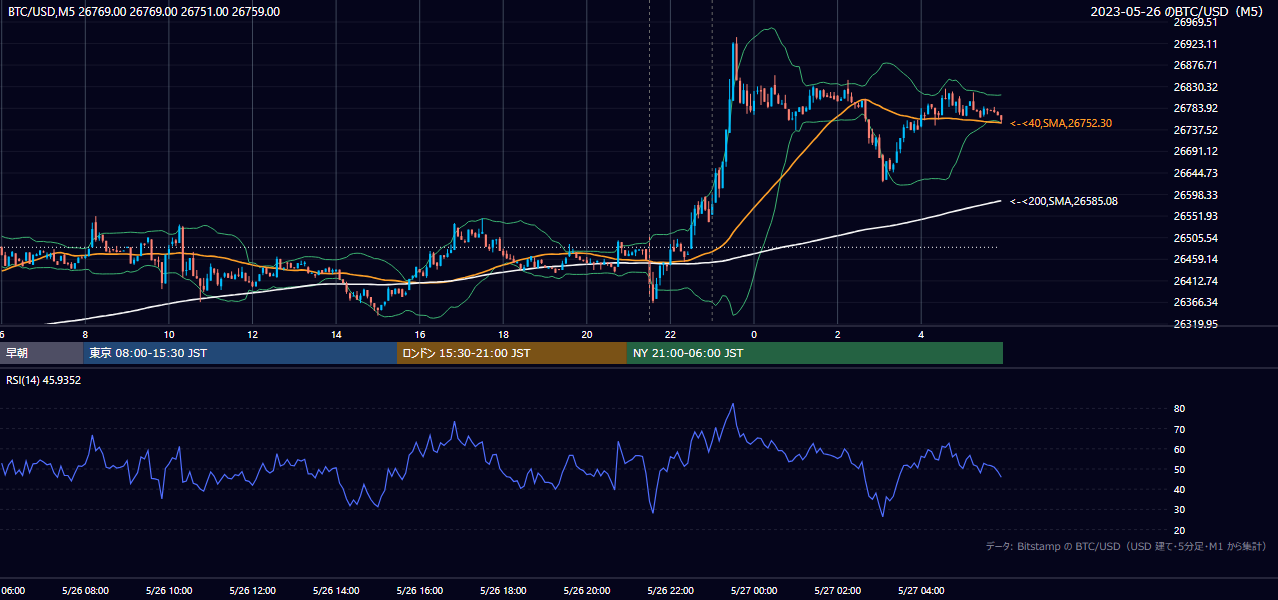Screen dimensions: 1278x600
Task: Click the 5/26 14:00 time label
Action: (336, 591)
